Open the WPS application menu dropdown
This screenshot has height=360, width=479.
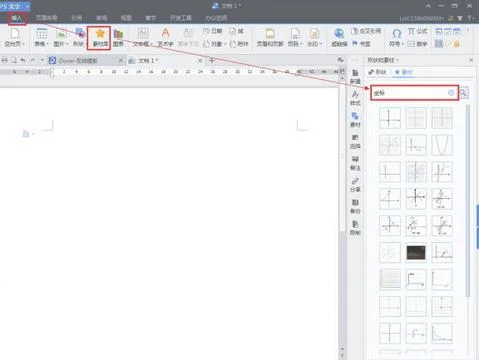(27, 6)
